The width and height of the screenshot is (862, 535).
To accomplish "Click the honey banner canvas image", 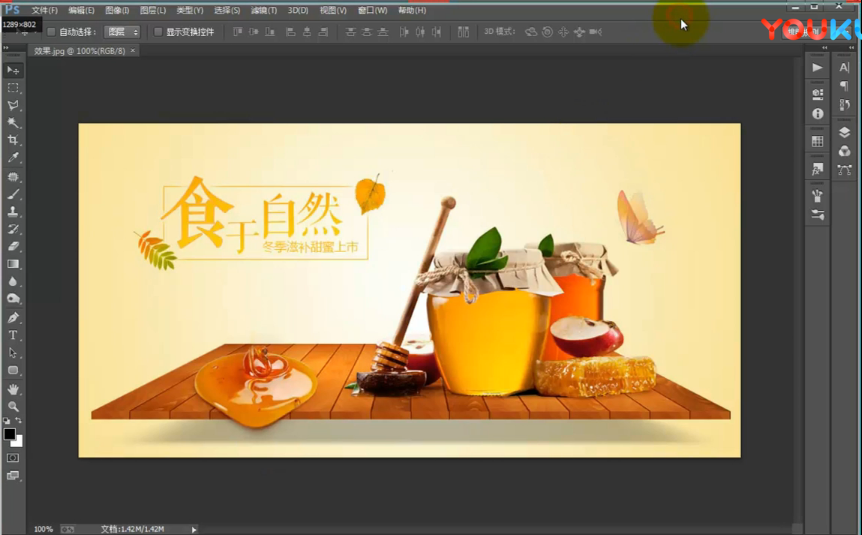I will [410, 290].
